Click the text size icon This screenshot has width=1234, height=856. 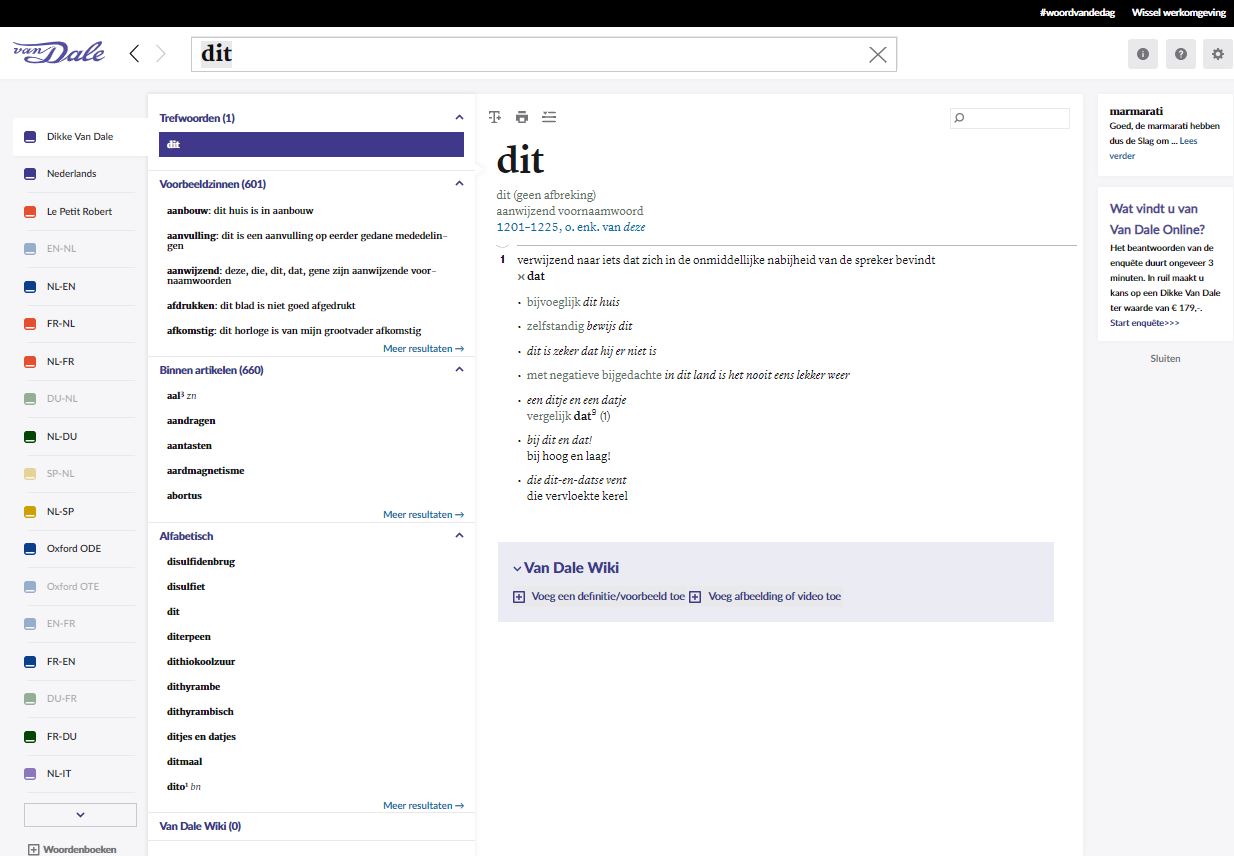(494, 117)
